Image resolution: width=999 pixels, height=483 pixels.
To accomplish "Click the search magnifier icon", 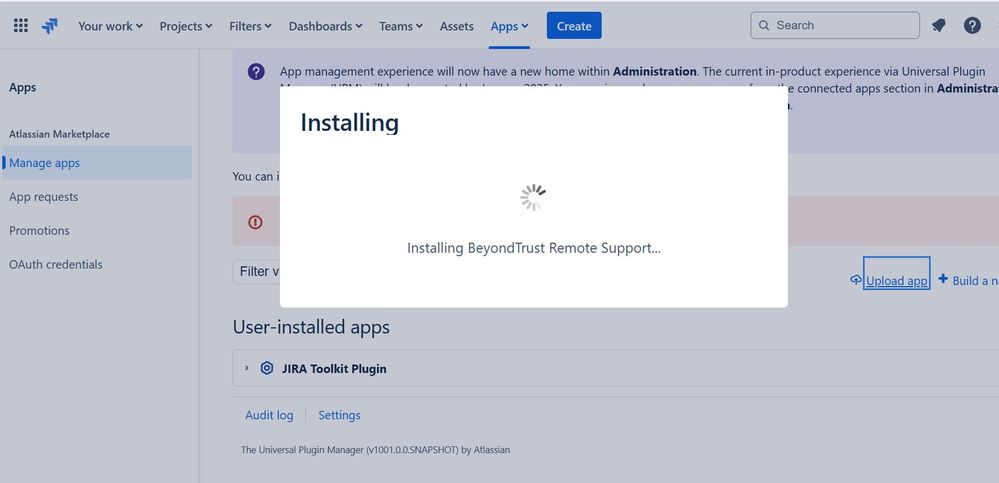I will tap(764, 25).
